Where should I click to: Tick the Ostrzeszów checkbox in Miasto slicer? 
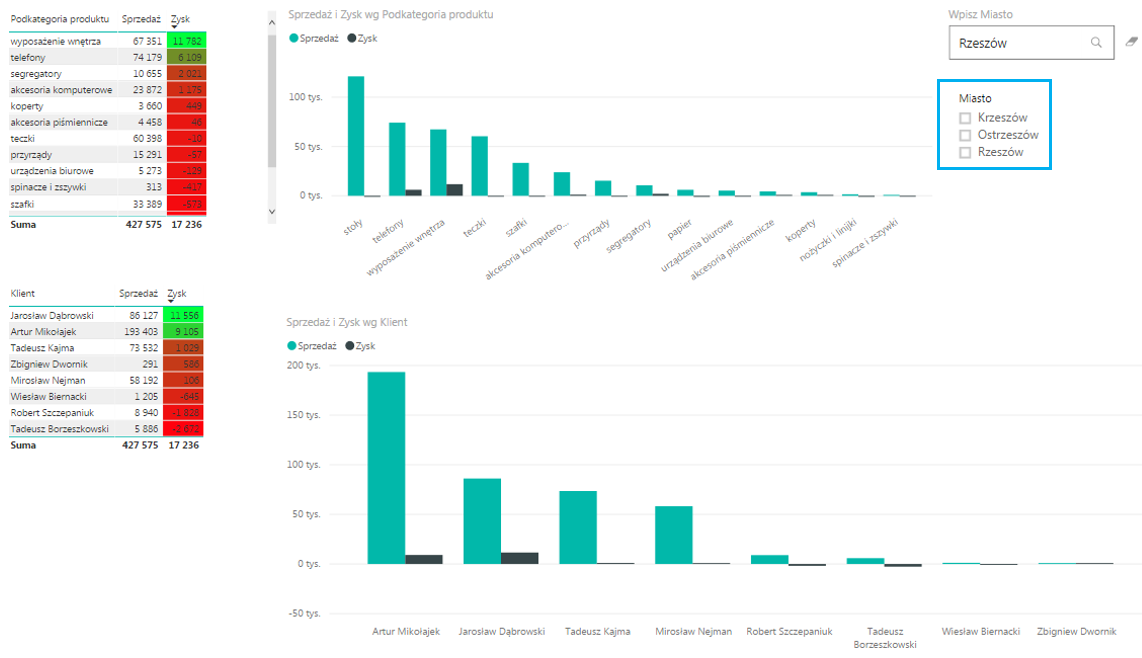coord(965,135)
